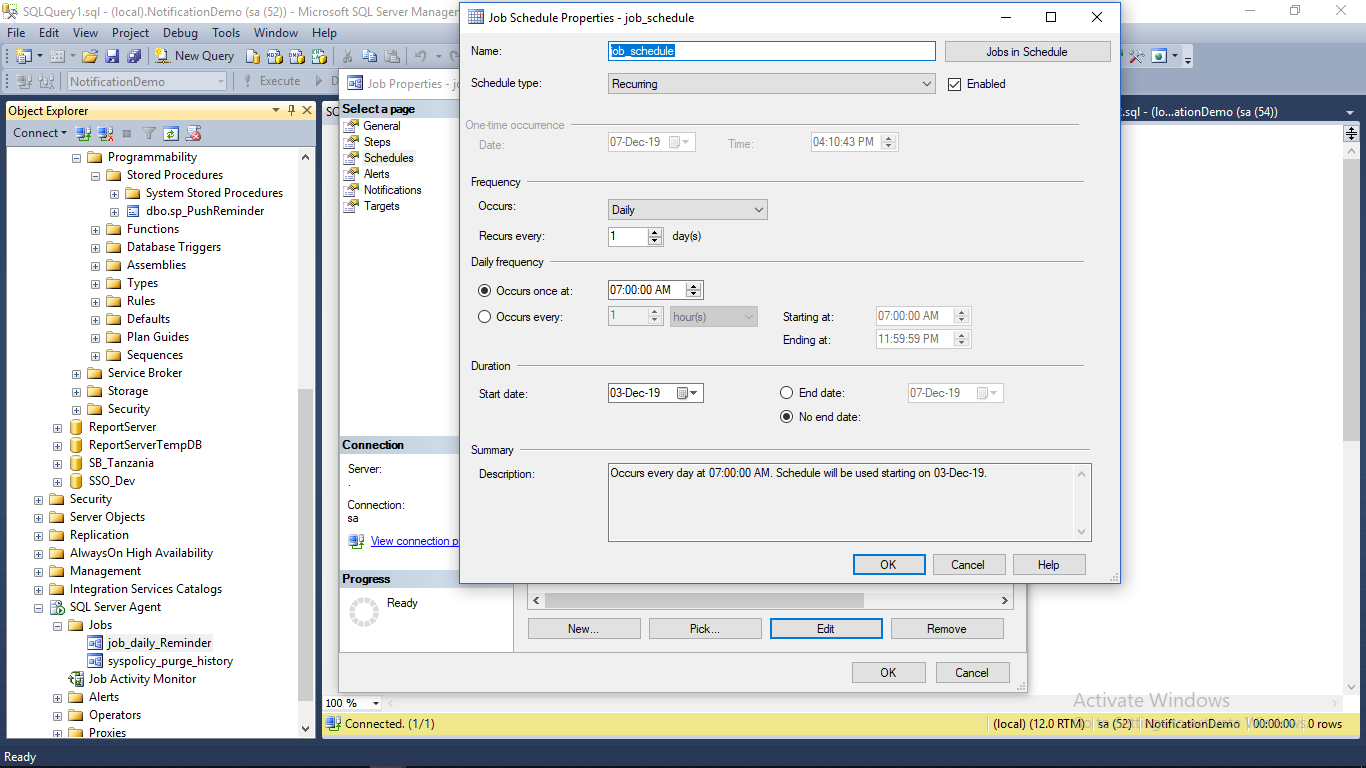Click the SQL Server Agent node icon

(x=57, y=607)
